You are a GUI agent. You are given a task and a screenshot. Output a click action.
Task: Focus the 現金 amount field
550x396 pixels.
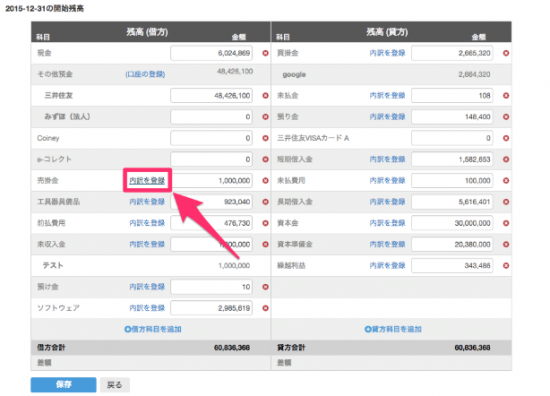click(x=212, y=53)
